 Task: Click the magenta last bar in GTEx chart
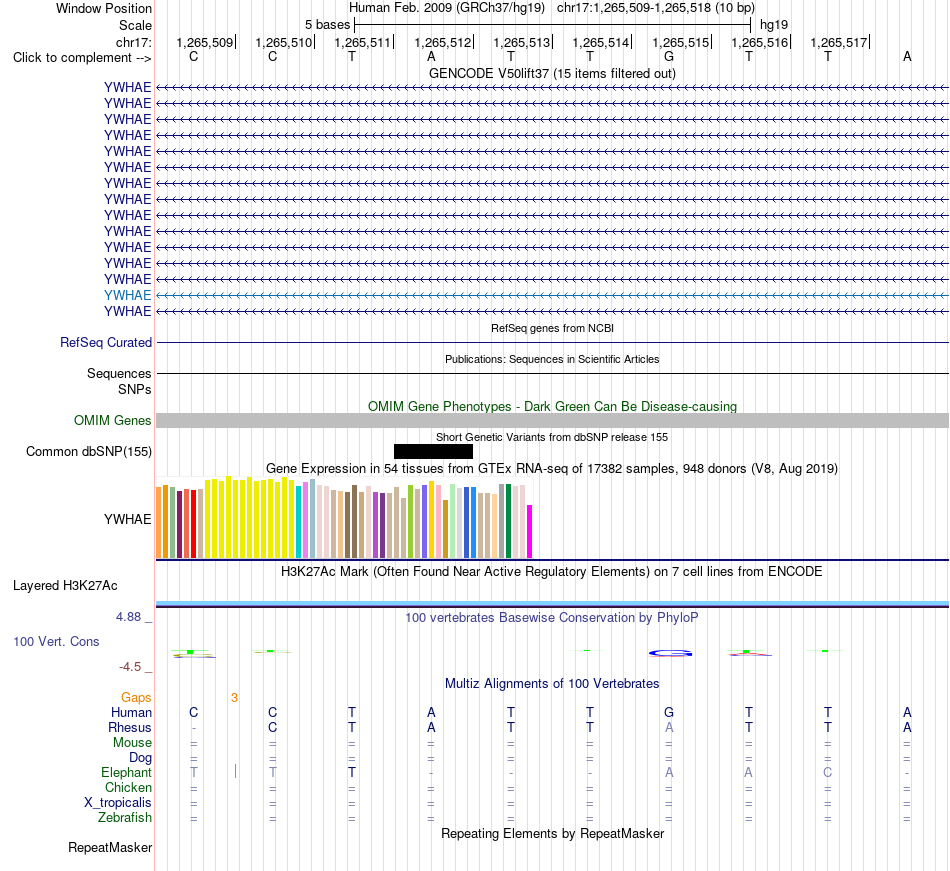(x=530, y=531)
